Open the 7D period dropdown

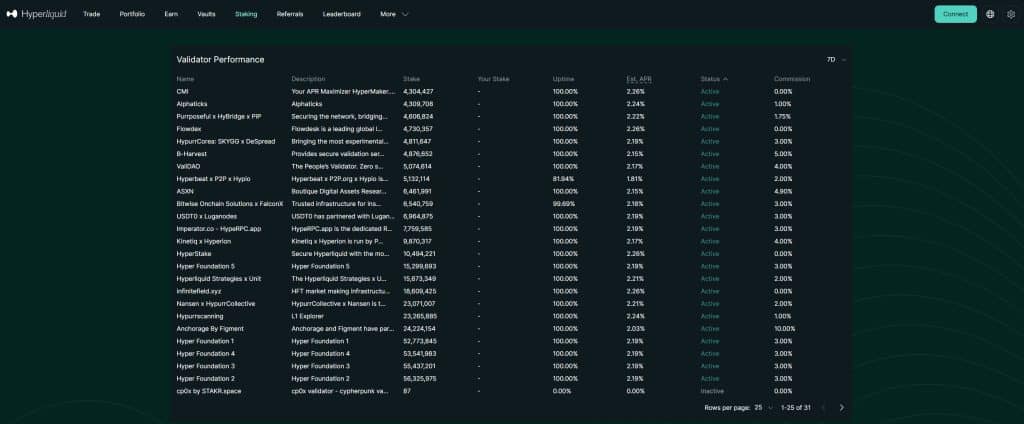pos(837,59)
